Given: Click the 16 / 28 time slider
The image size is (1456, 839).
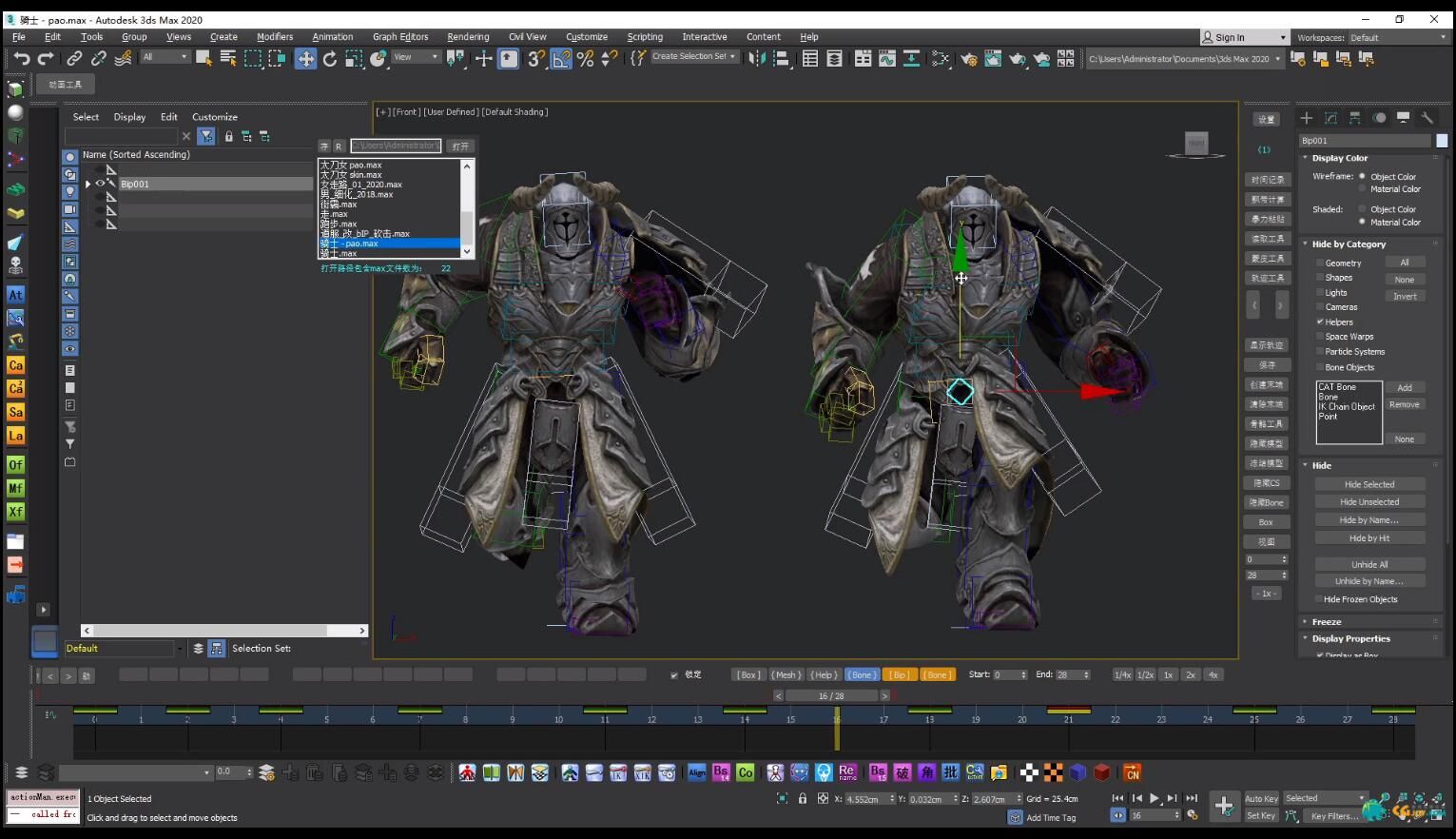Looking at the screenshot, I should pos(831,696).
